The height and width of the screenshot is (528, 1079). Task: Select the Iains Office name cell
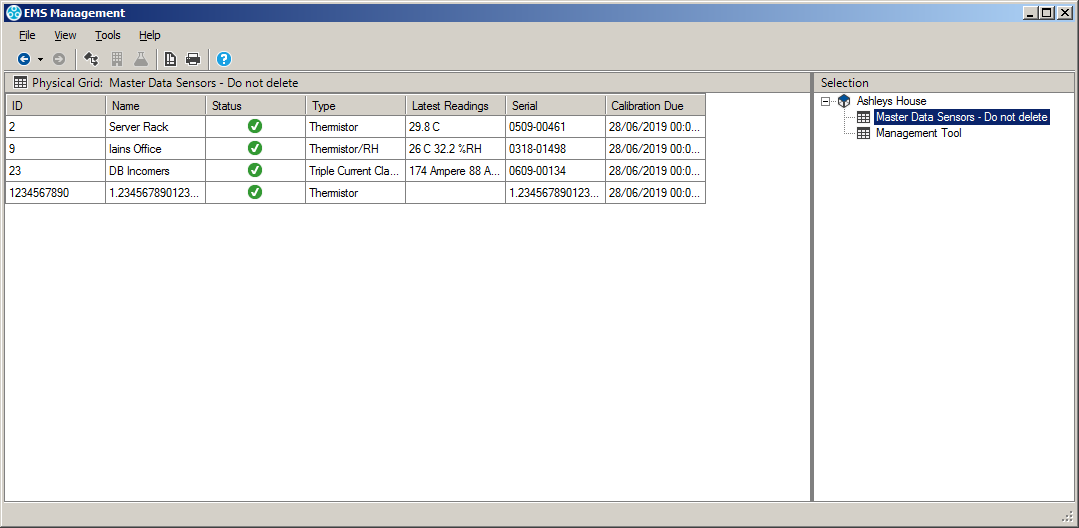pyautogui.click(x=156, y=149)
